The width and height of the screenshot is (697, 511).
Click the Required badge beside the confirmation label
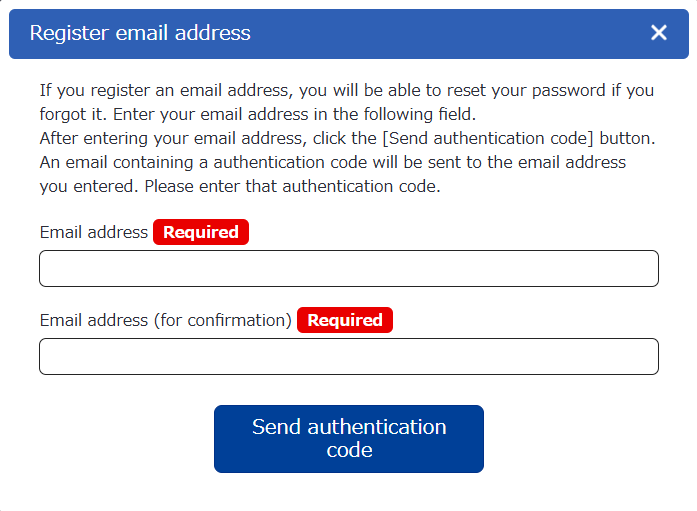344,320
